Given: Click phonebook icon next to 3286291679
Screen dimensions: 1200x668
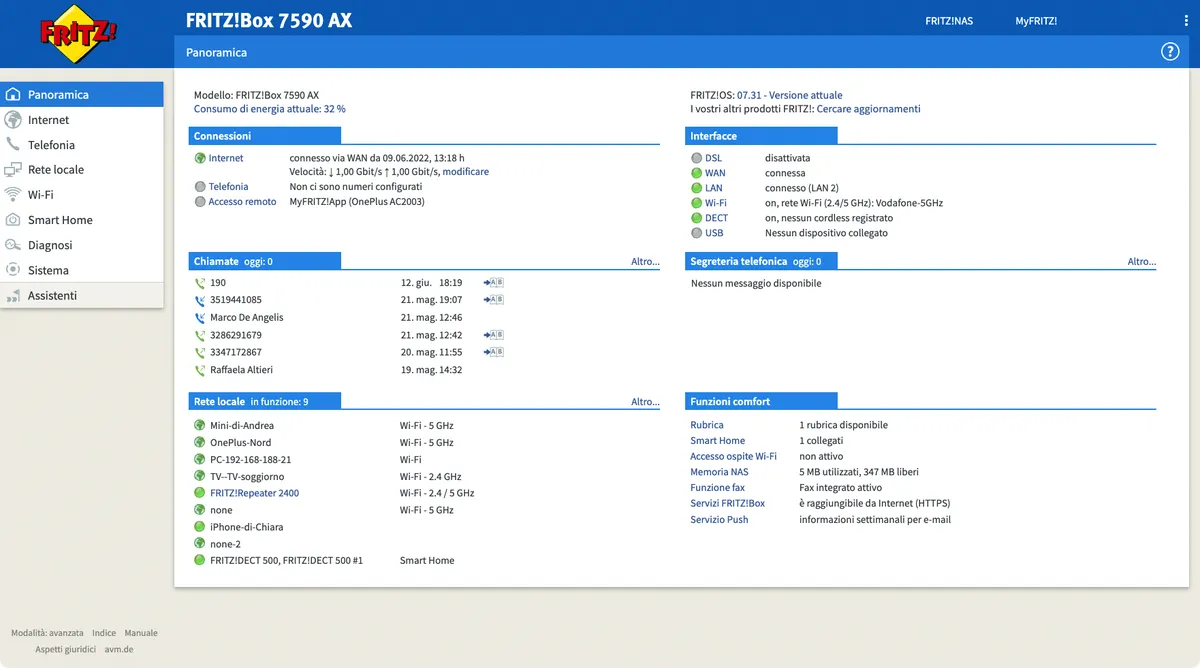Looking at the screenshot, I should (493, 335).
